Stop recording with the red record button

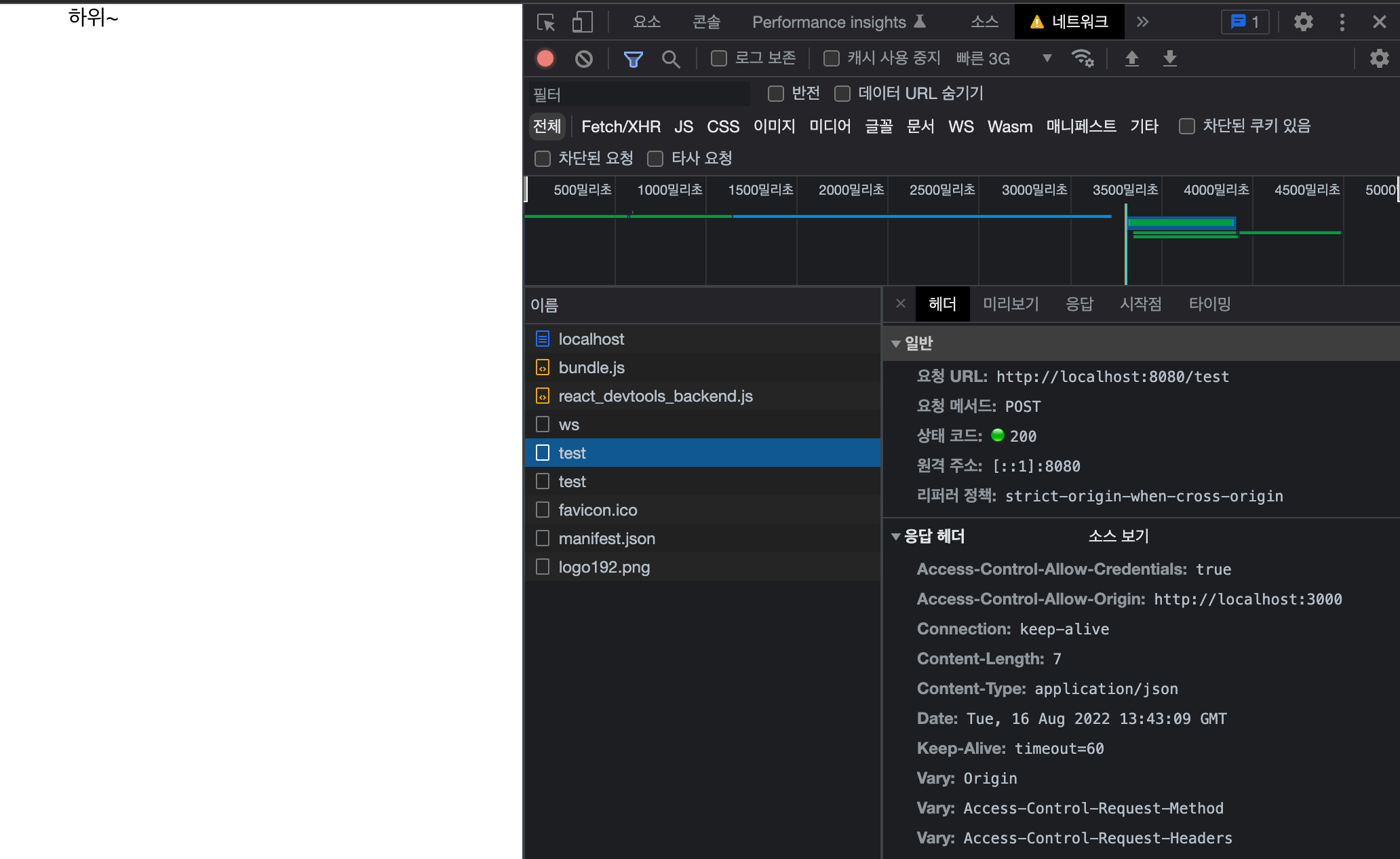tap(545, 59)
